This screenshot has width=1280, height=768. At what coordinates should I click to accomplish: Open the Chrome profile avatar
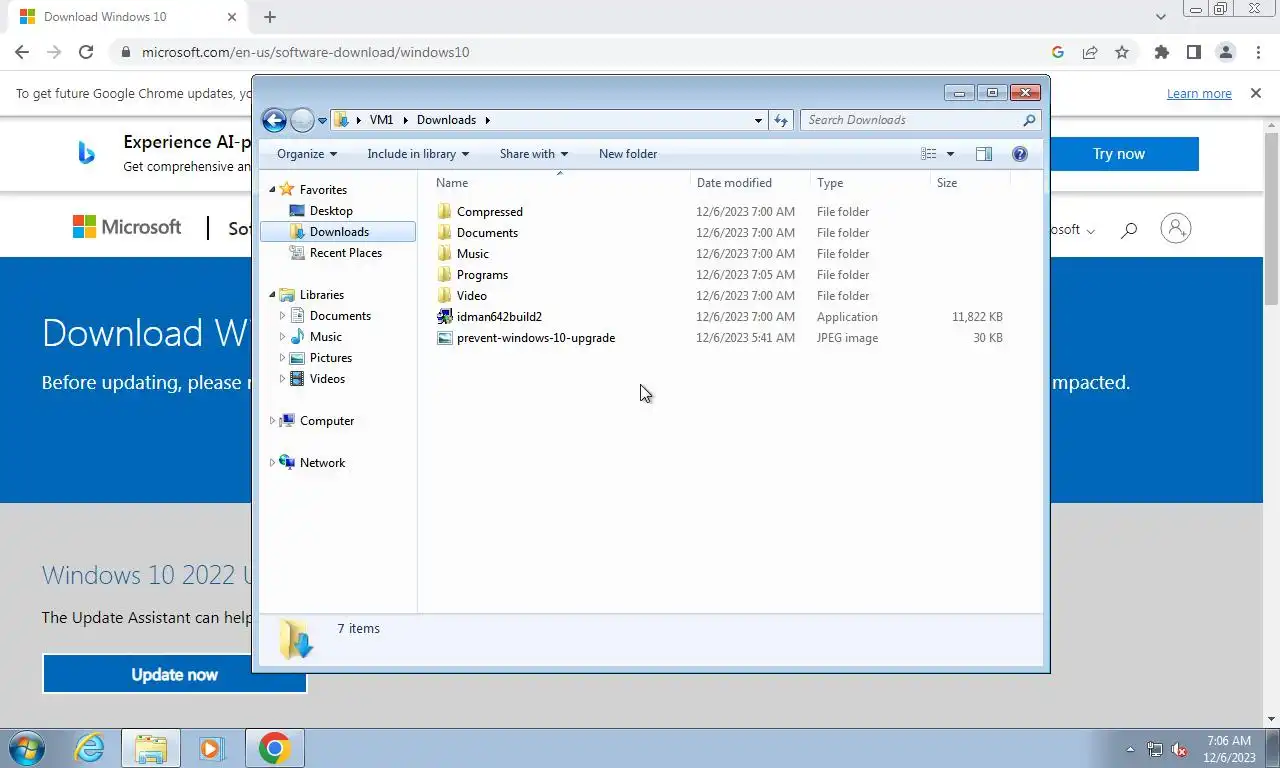click(1225, 52)
